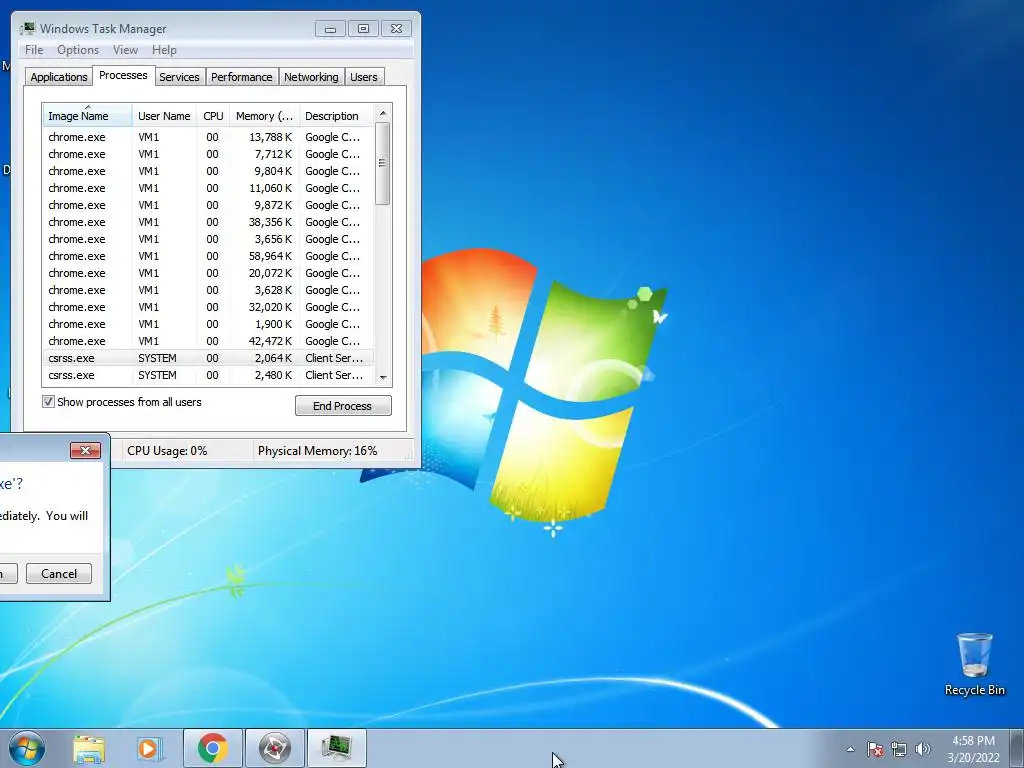
Task: Select chrome.exe row using 1,900 K
Action: click(x=208, y=324)
